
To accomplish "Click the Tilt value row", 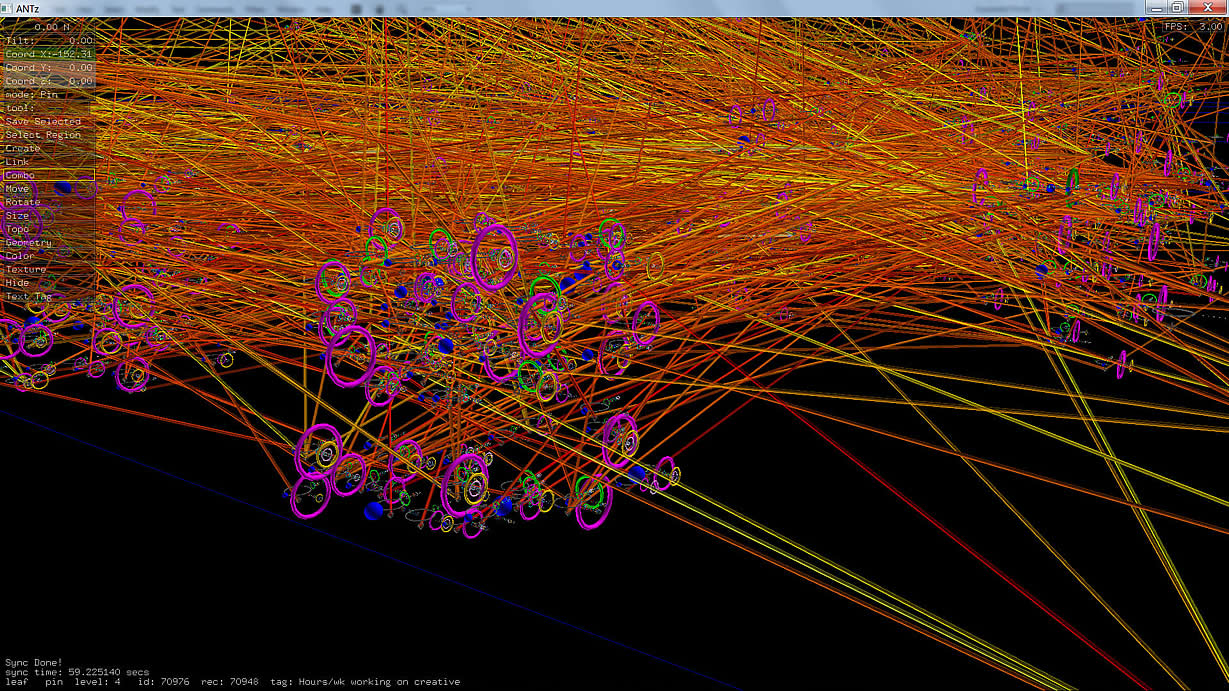I will pyautogui.click(x=48, y=40).
